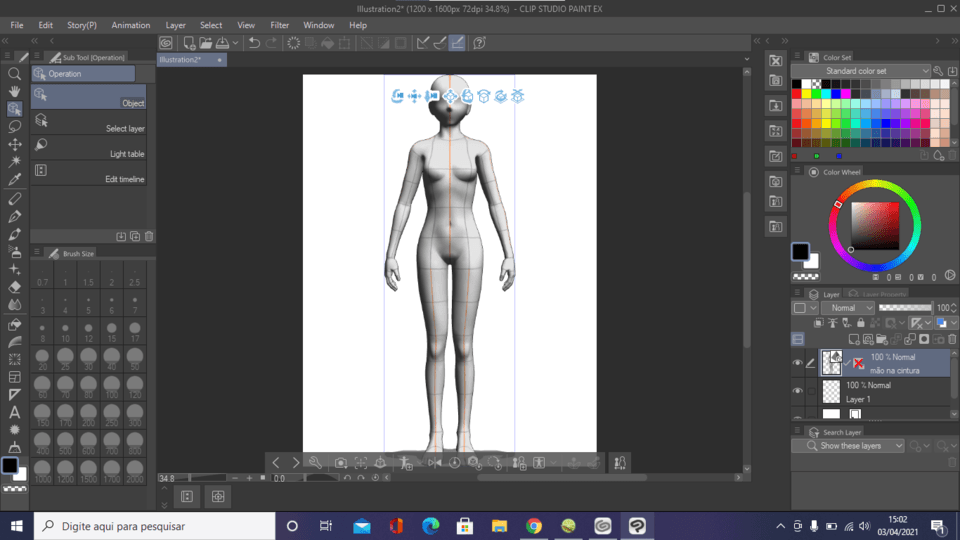
Task: Click the Open file icon
Action: [x=206, y=43]
